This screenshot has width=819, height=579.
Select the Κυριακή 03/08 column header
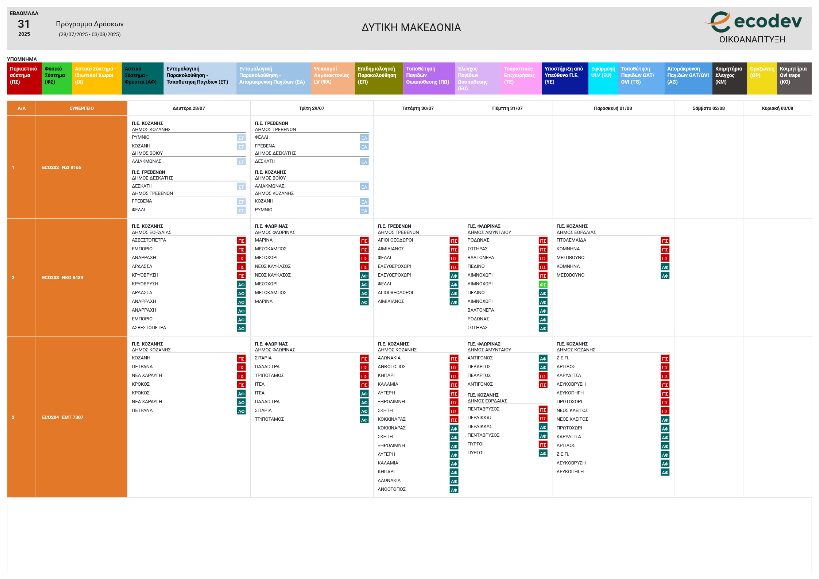tap(777, 109)
